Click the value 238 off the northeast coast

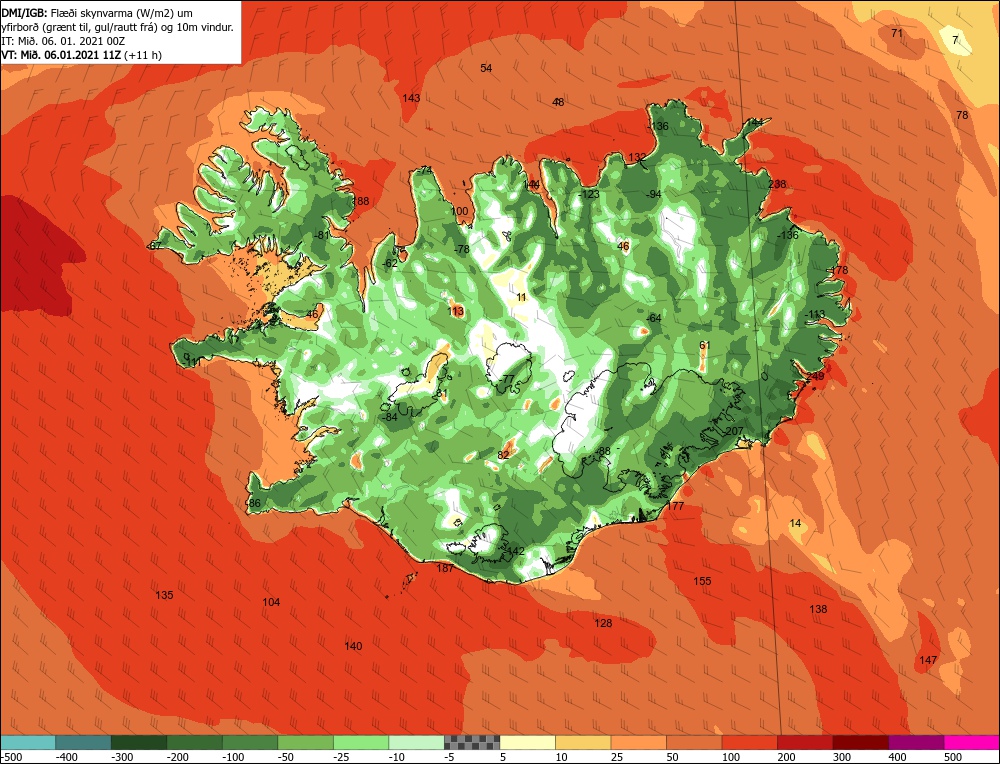[x=777, y=184]
